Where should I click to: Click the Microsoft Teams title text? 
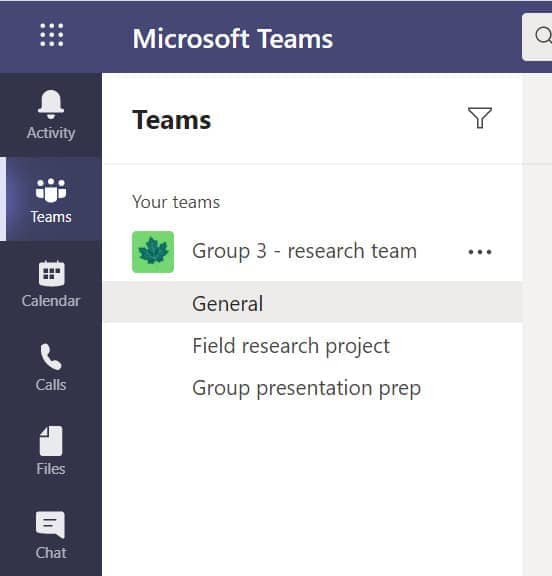233,38
